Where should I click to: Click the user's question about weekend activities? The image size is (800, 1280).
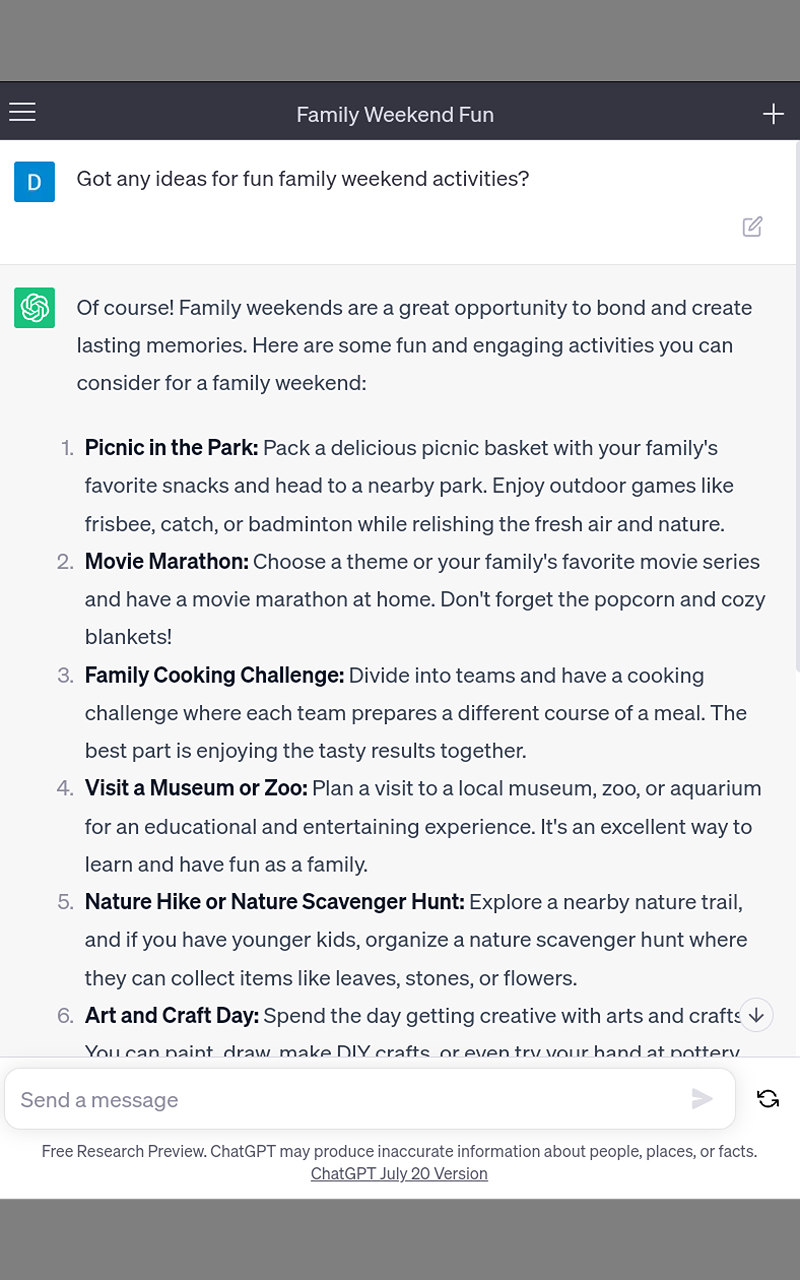click(303, 179)
